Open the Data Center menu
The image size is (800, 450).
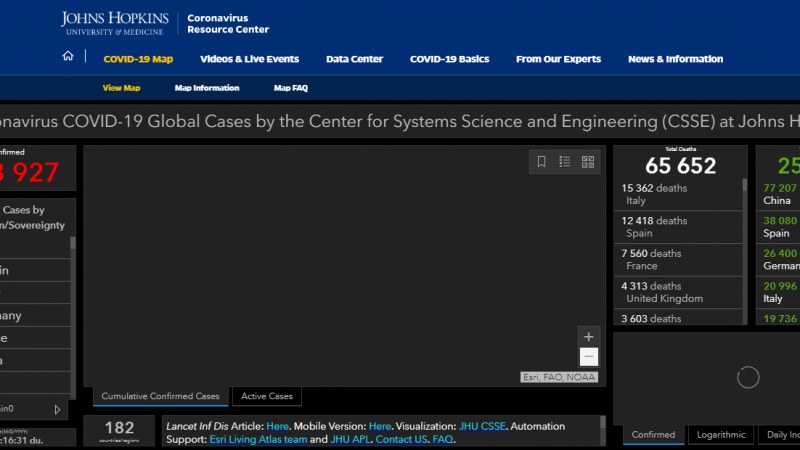(x=355, y=59)
